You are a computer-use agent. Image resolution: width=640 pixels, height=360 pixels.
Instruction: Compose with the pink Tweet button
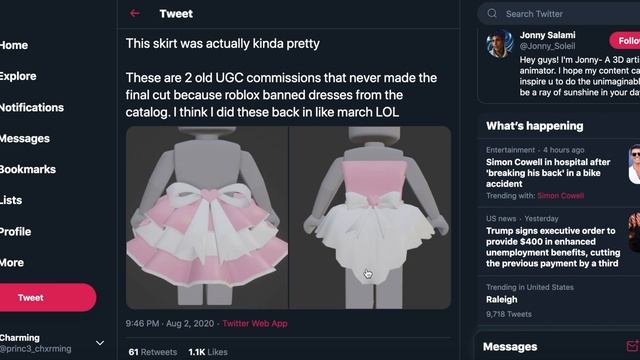click(x=47, y=298)
